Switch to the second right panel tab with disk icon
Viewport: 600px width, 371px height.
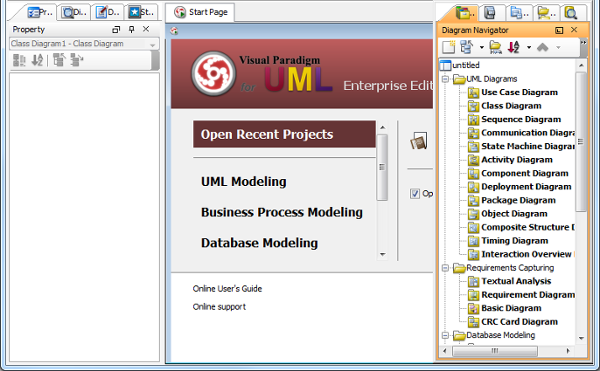tap(490, 13)
